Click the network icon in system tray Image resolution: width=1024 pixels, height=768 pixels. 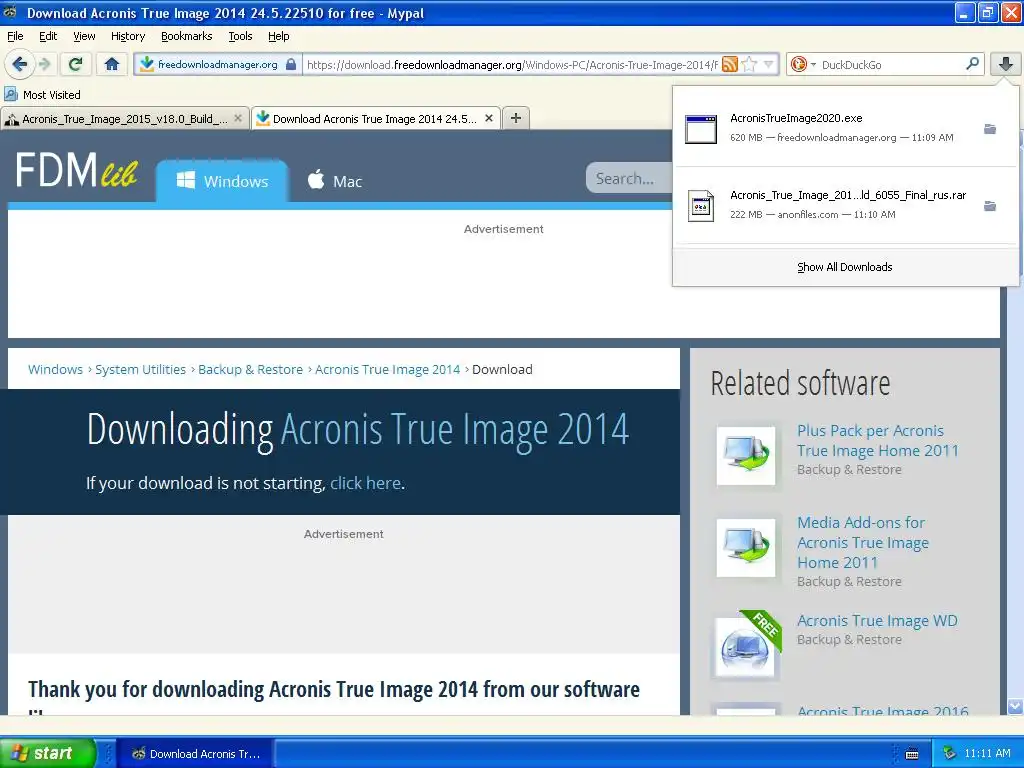click(x=950, y=754)
